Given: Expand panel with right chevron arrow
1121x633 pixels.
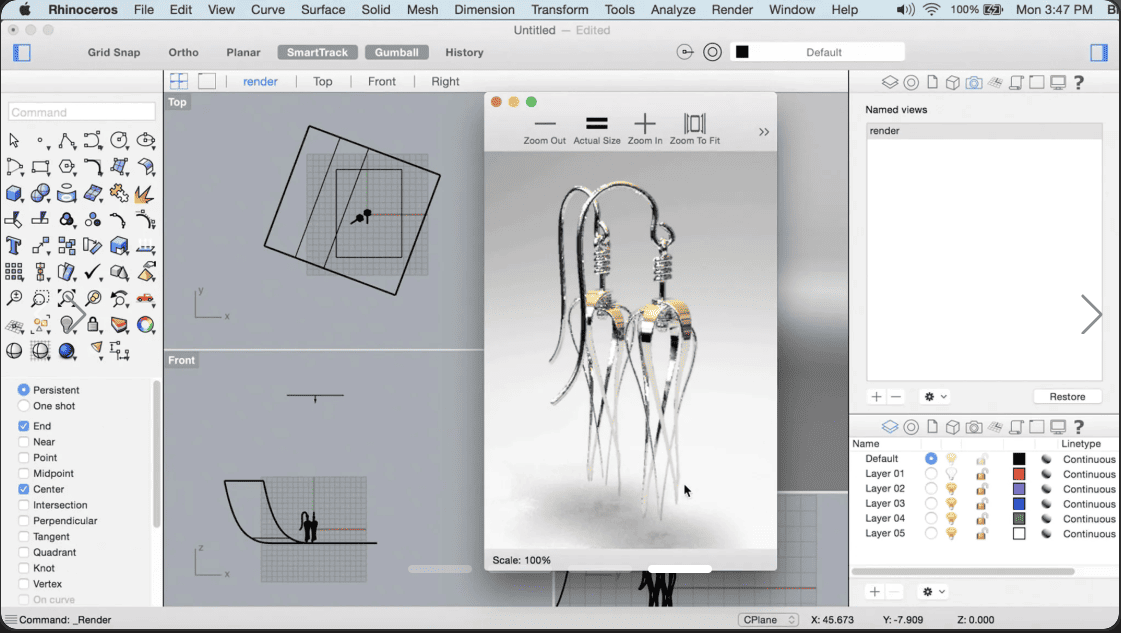Looking at the screenshot, I should tap(1091, 314).
